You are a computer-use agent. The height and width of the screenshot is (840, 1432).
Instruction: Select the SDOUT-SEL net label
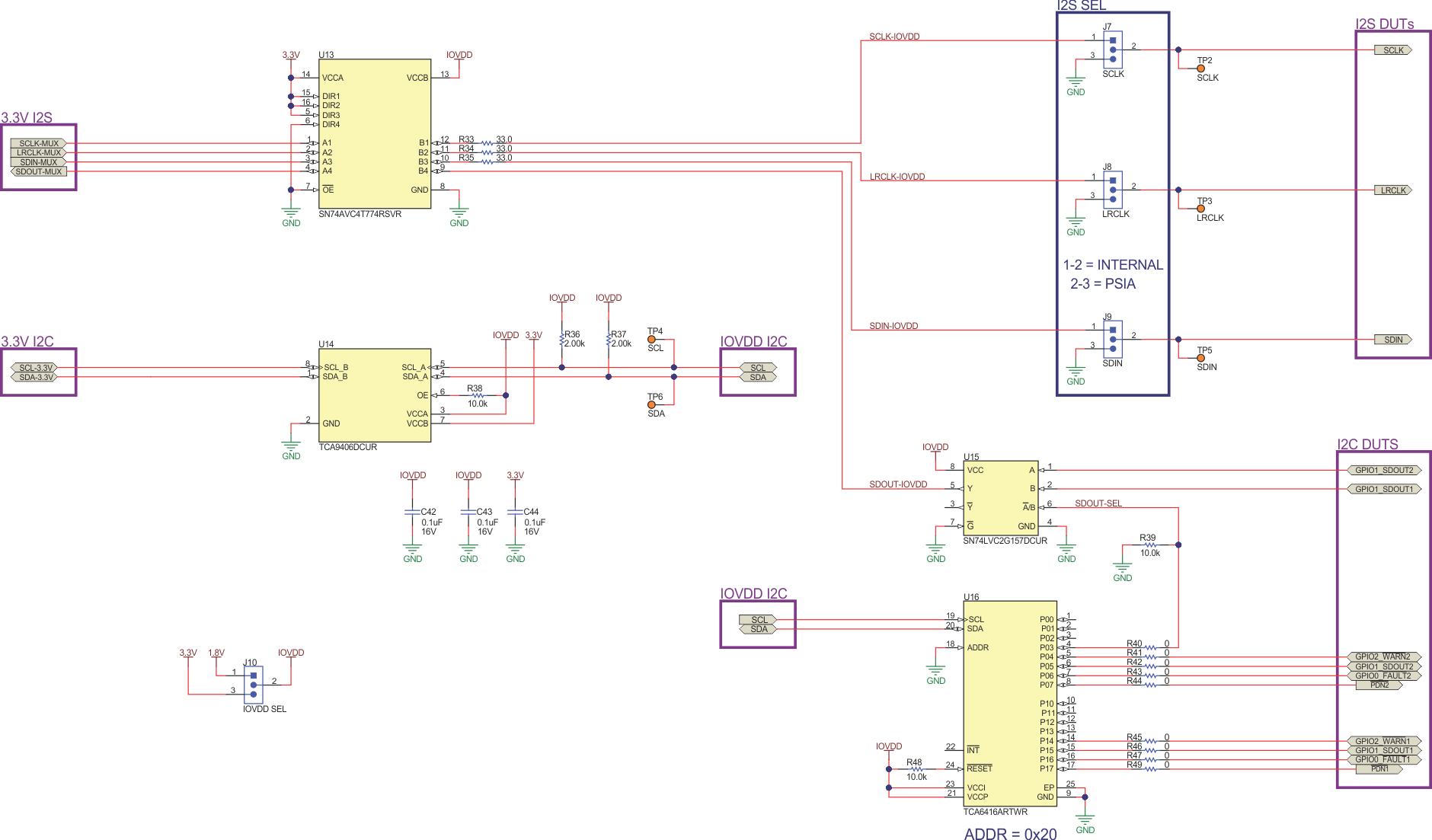point(1098,503)
